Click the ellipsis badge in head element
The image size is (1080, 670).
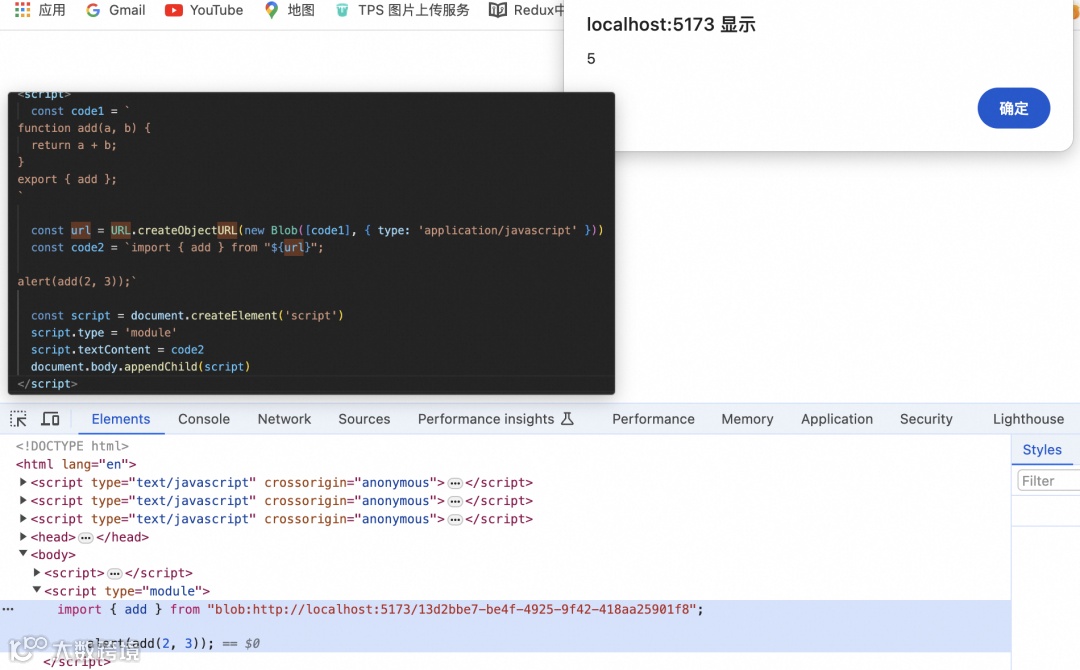[85, 537]
